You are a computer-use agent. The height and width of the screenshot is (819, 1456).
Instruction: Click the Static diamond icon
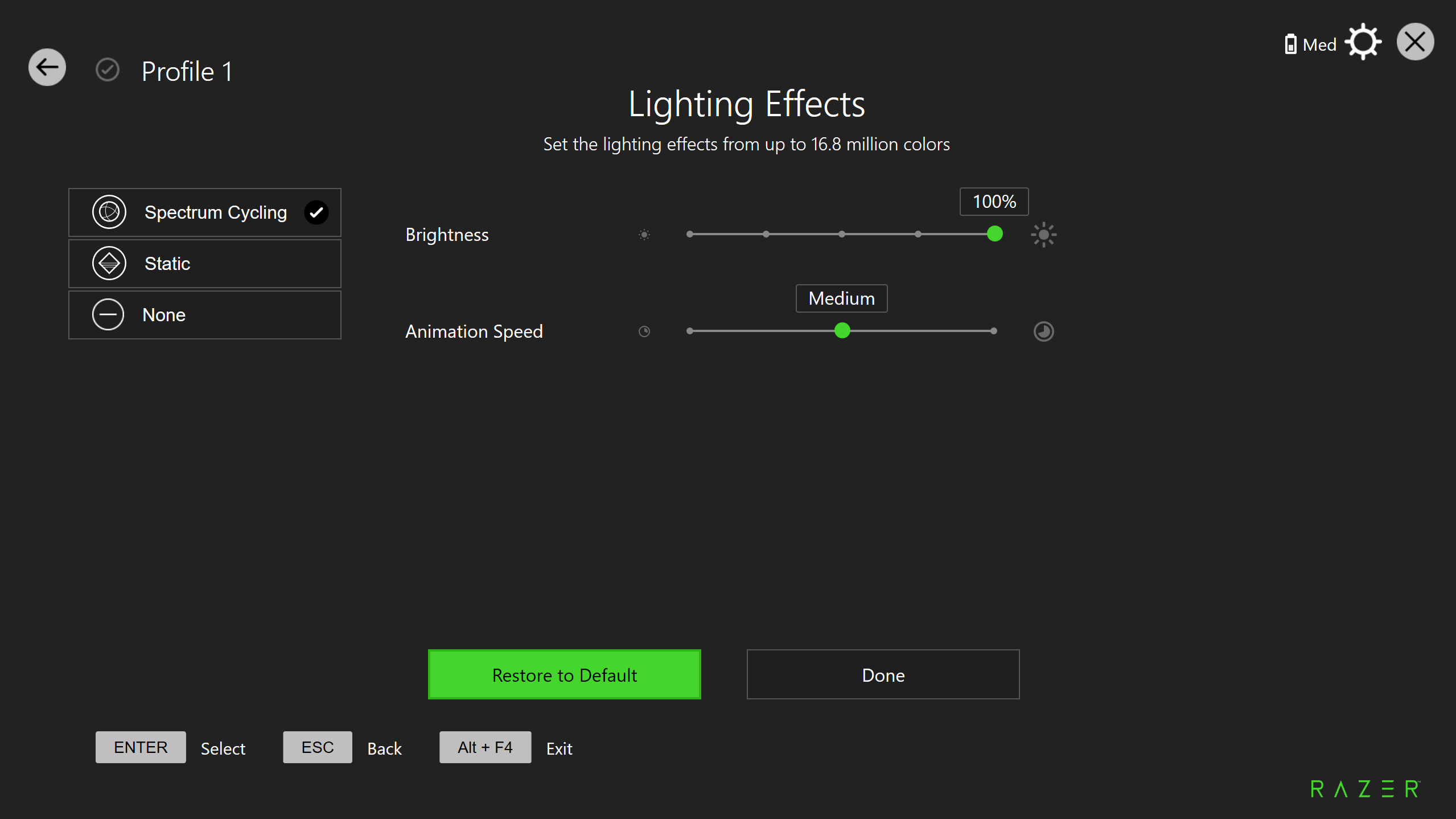pyautogui.click(x=109, y=263)
